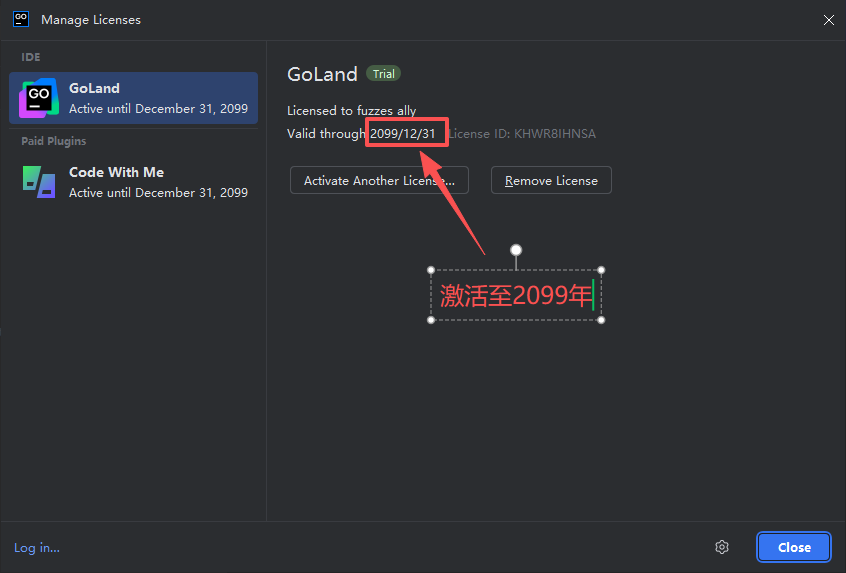Click the License ID KHWR8IHNSA text
The width and height of the screenshot is (846, 573).
pos(523,134)
